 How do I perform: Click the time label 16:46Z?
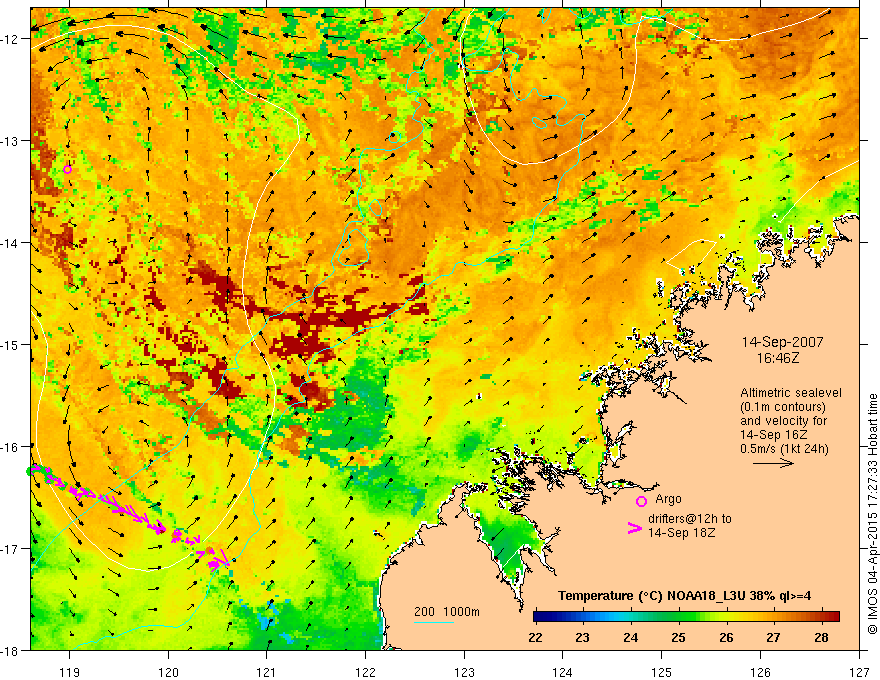point(778,358)
